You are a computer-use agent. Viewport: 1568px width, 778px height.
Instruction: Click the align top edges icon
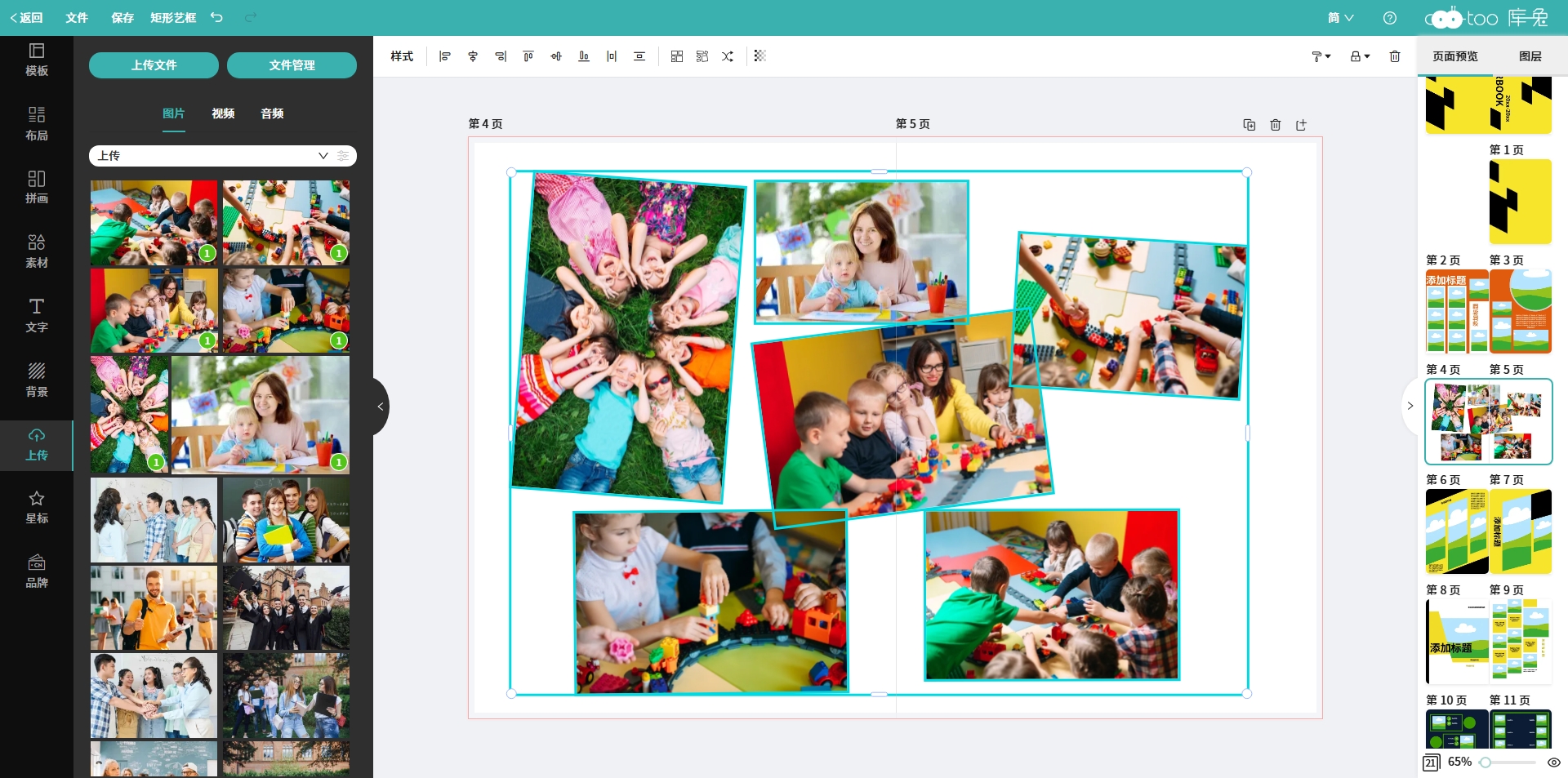(528, 56)
